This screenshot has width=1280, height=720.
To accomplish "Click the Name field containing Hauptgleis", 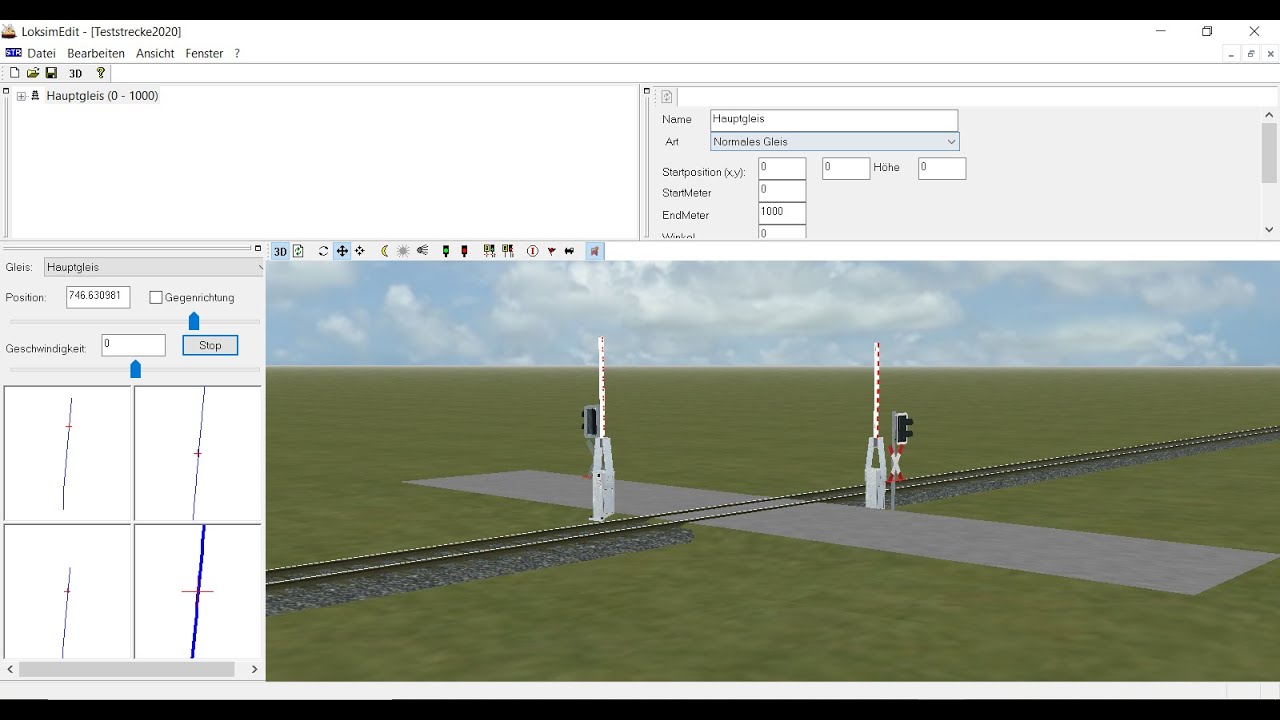I will coord(834,120).
